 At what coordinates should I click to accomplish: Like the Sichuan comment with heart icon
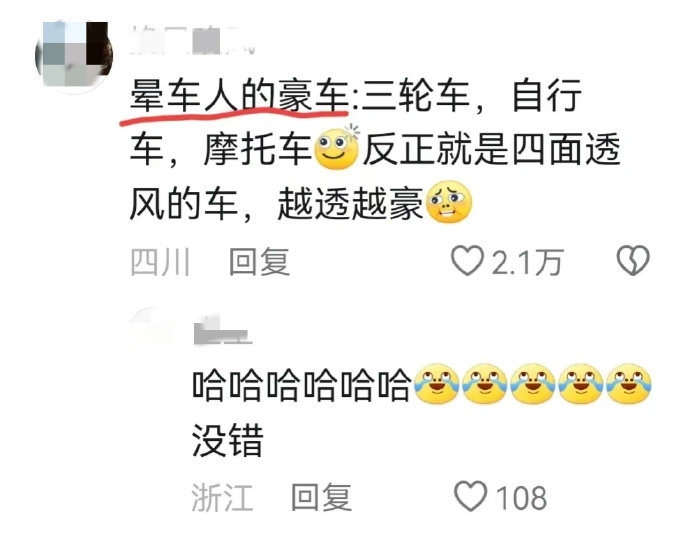tap(467, 261)
